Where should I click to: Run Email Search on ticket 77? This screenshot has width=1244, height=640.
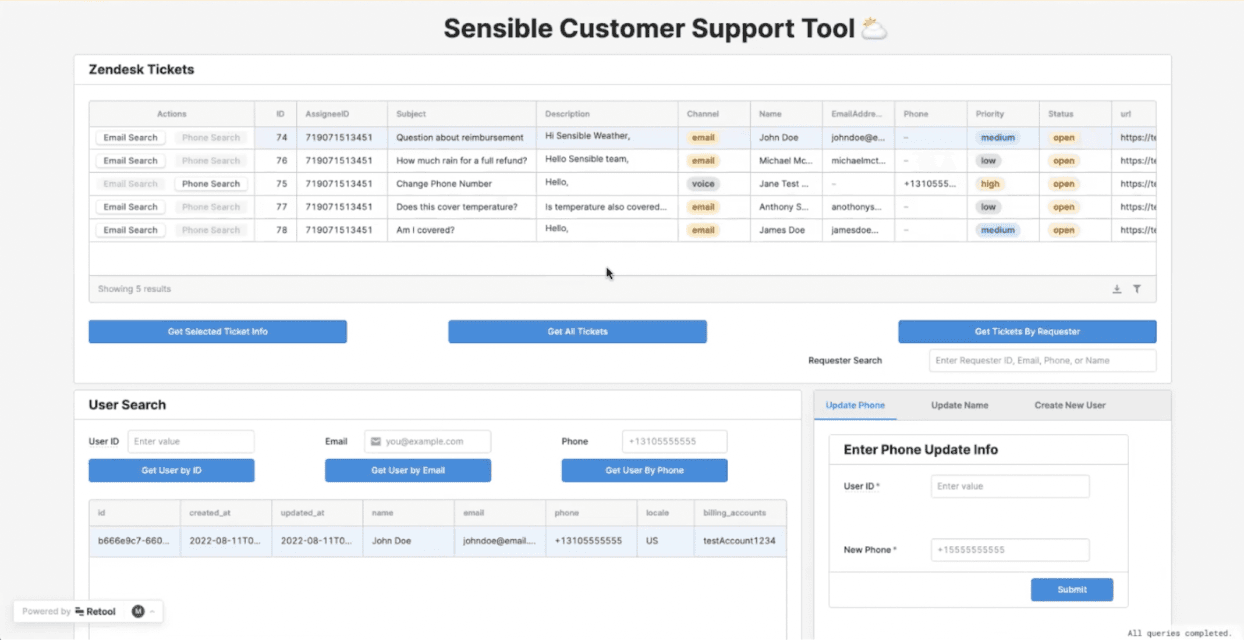coord(129,206)
